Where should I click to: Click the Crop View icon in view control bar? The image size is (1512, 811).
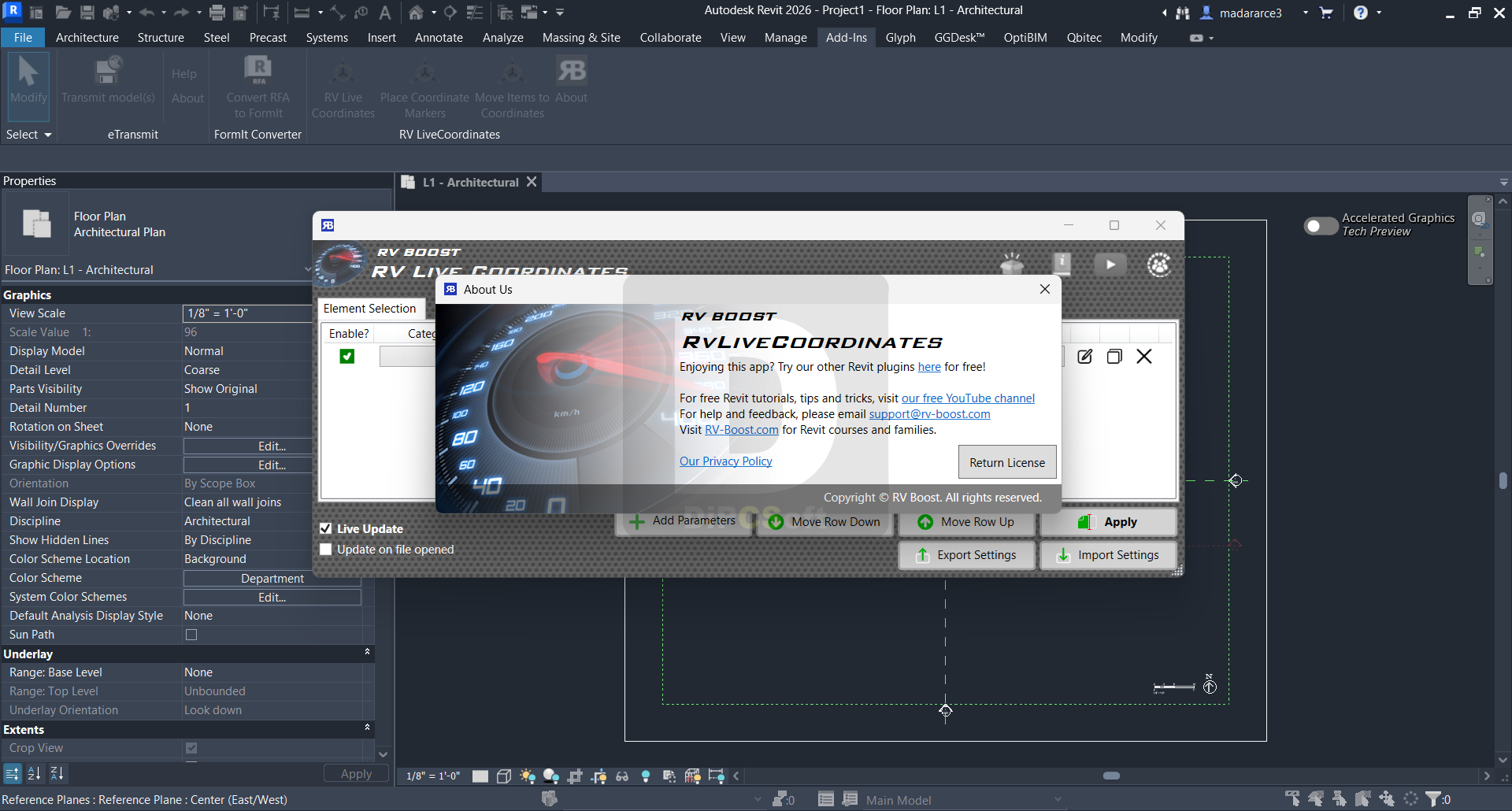pos(575,776)
